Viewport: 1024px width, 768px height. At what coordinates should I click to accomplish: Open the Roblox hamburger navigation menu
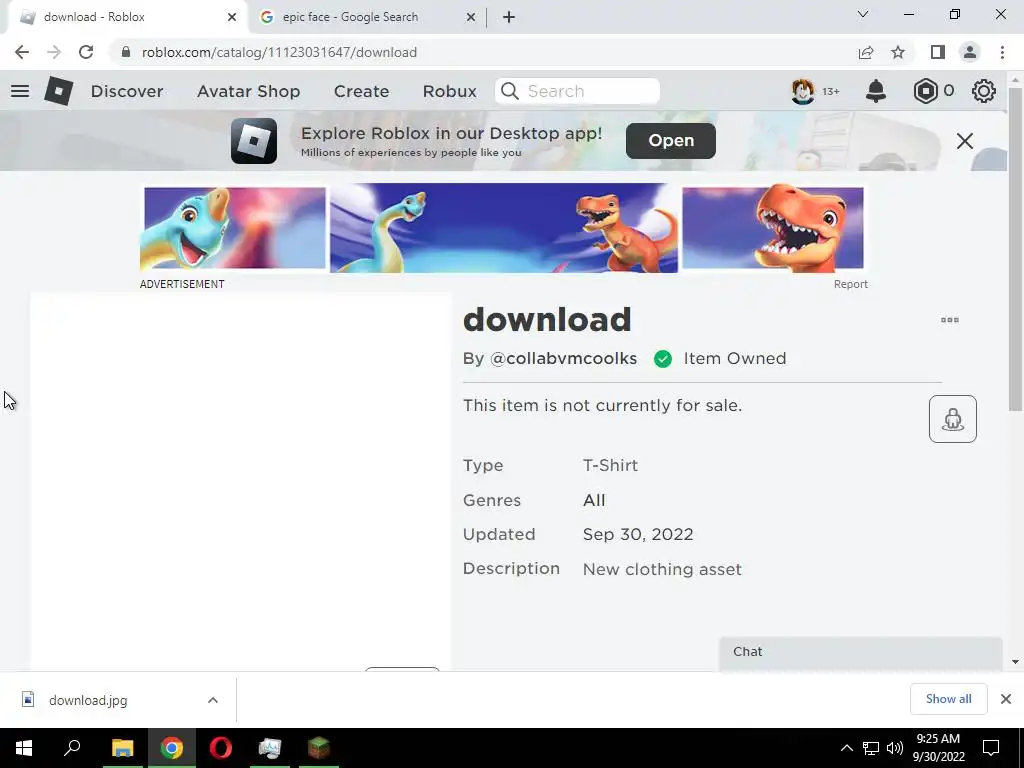point(20,91)
